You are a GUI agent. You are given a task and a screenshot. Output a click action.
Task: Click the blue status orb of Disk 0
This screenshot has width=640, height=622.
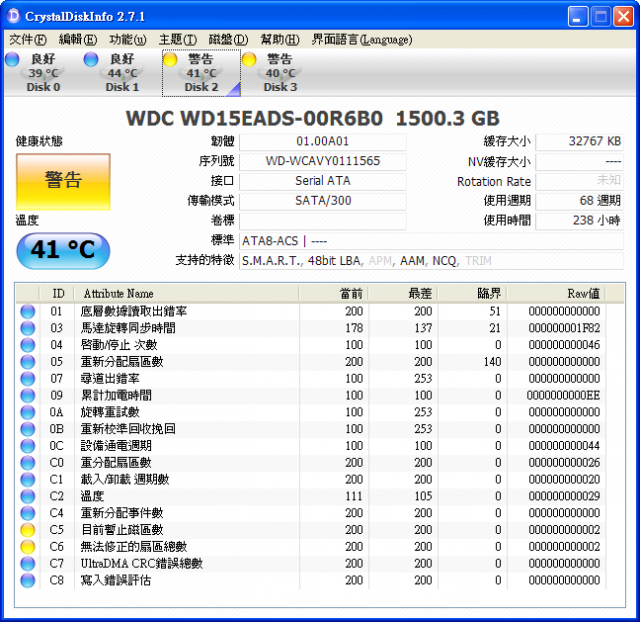pyautogui.click(x=12, y=59)
